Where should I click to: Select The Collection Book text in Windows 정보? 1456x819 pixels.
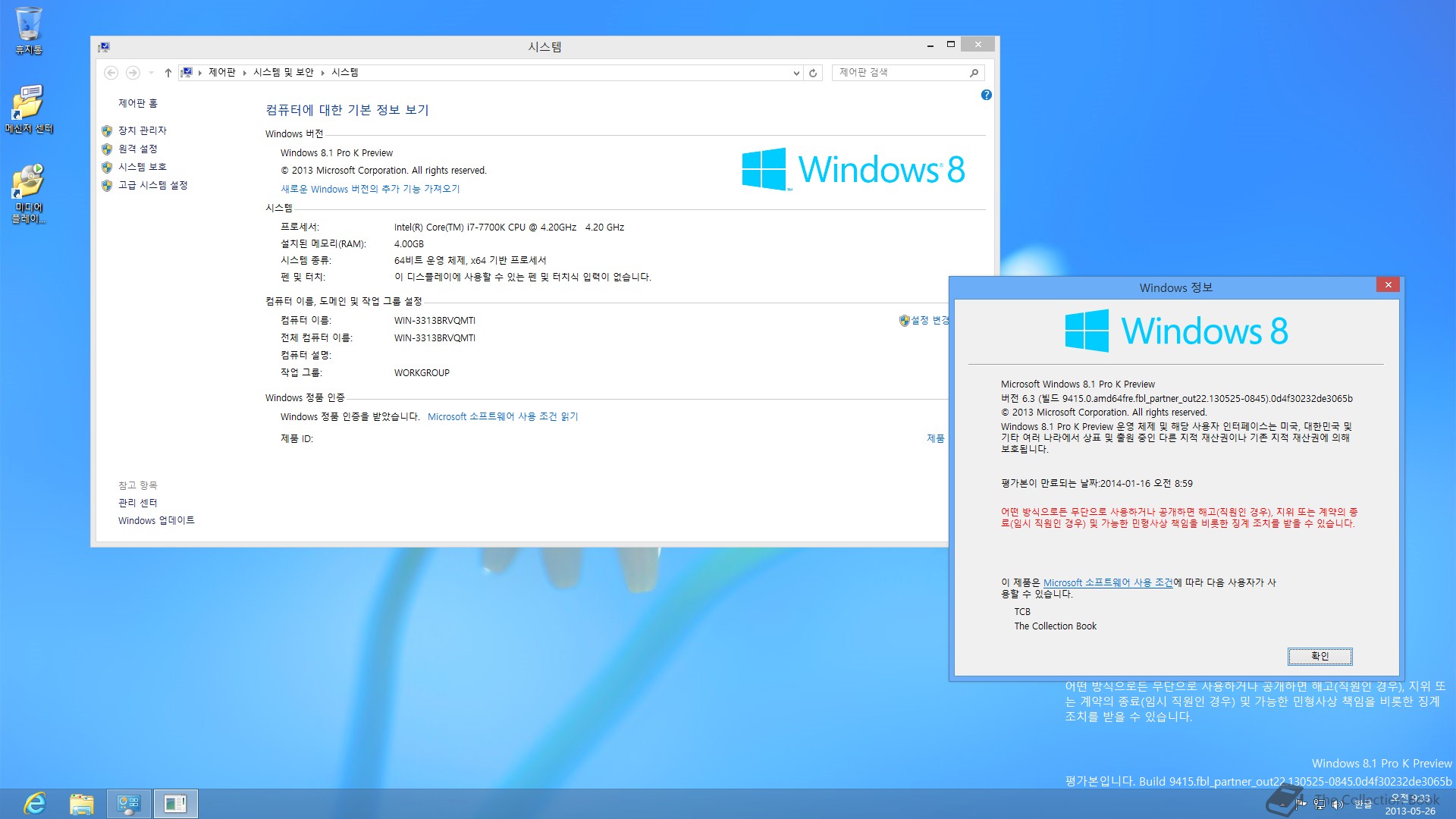[1056, 626]
